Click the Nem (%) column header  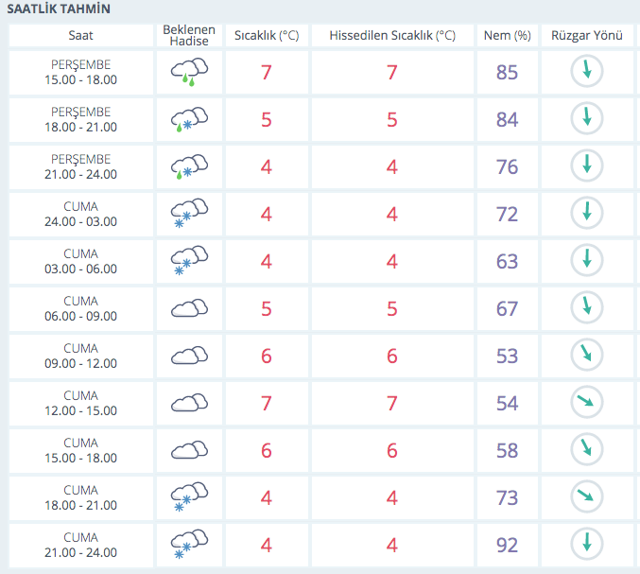click(x=507, y=35)
